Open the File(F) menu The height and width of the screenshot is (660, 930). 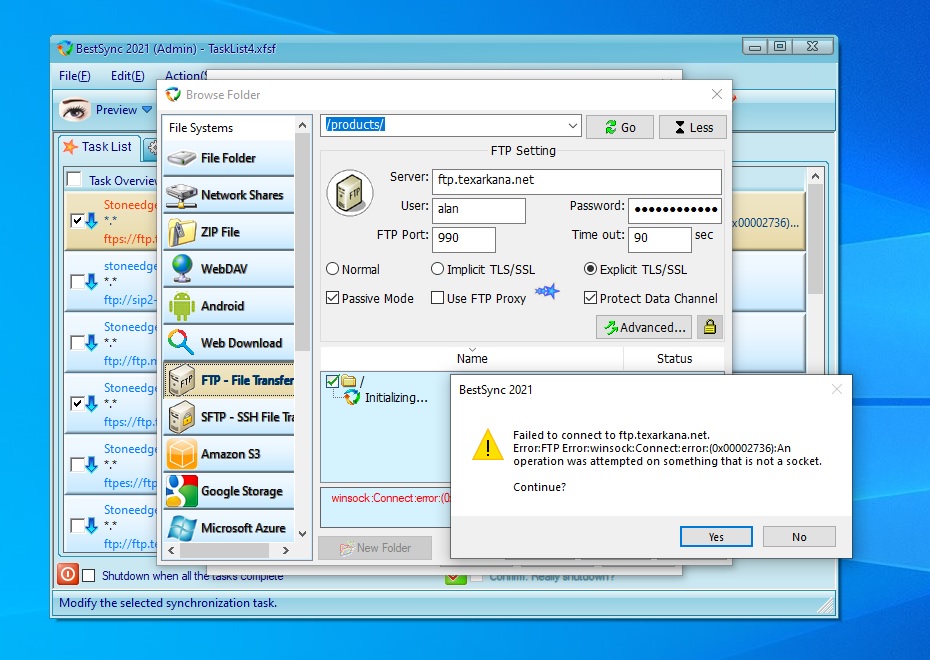coord(75,76)
